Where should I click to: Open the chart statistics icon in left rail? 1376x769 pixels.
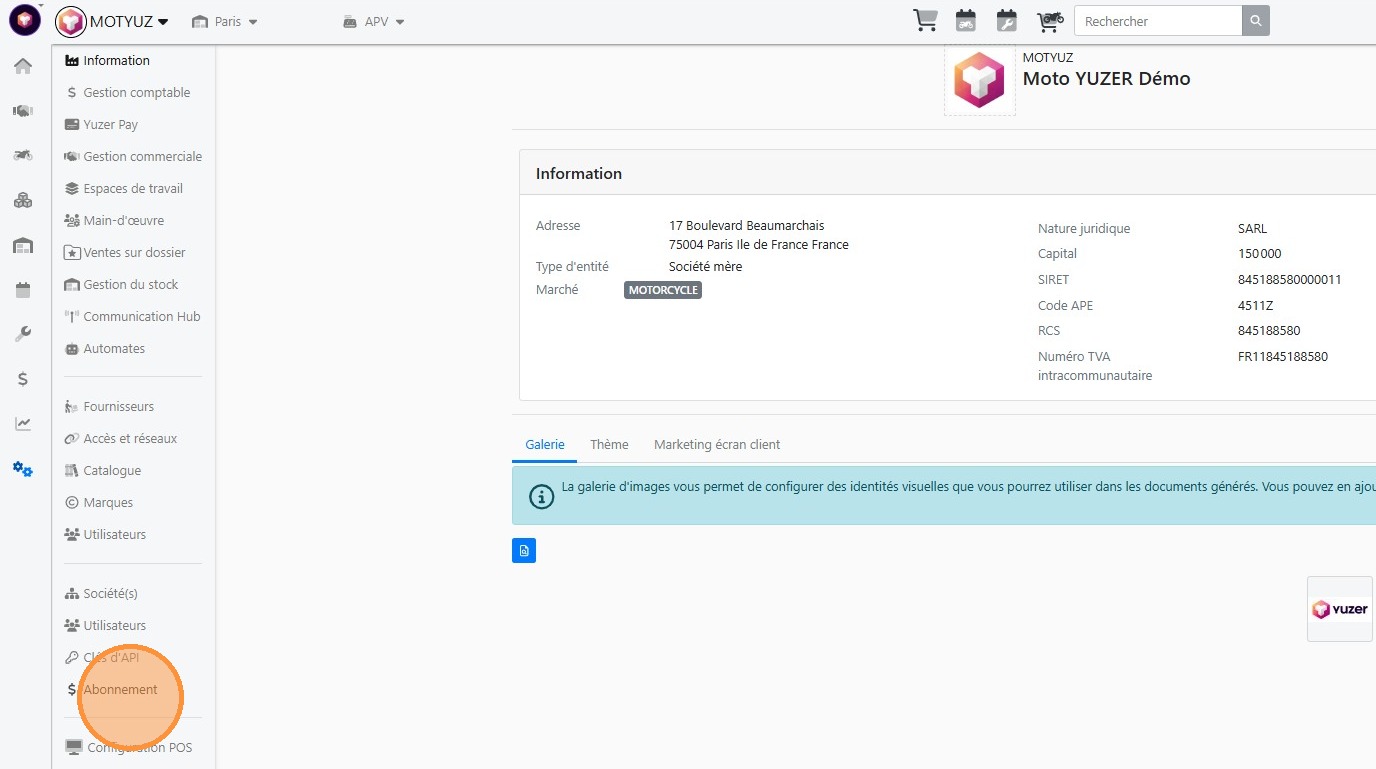23,424
